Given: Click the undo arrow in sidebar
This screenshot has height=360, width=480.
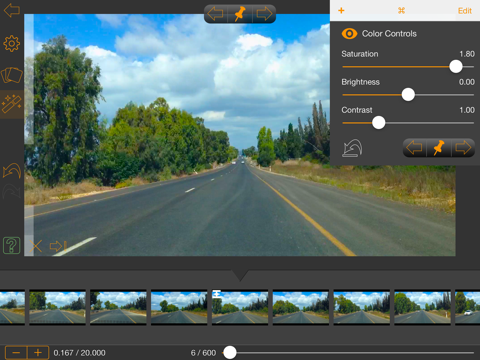Looking at the screenshot, I should pyautogui.click(x=12, y=171).
